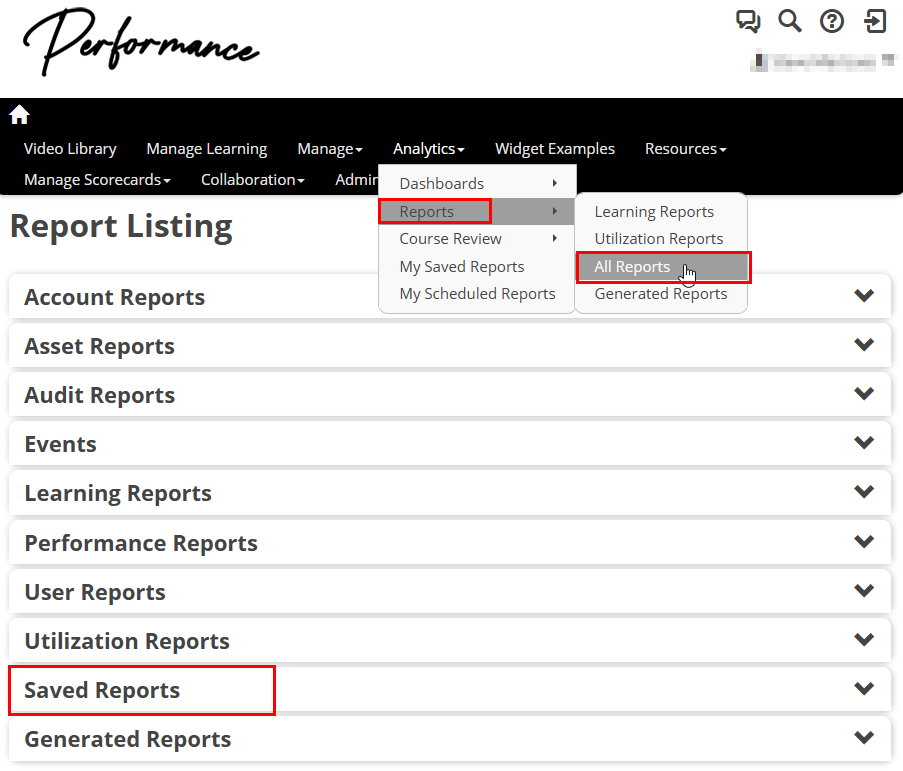Expand Performance Reports with its chevron
Viewport: 903px width, 771px height.
click(864, 541)
